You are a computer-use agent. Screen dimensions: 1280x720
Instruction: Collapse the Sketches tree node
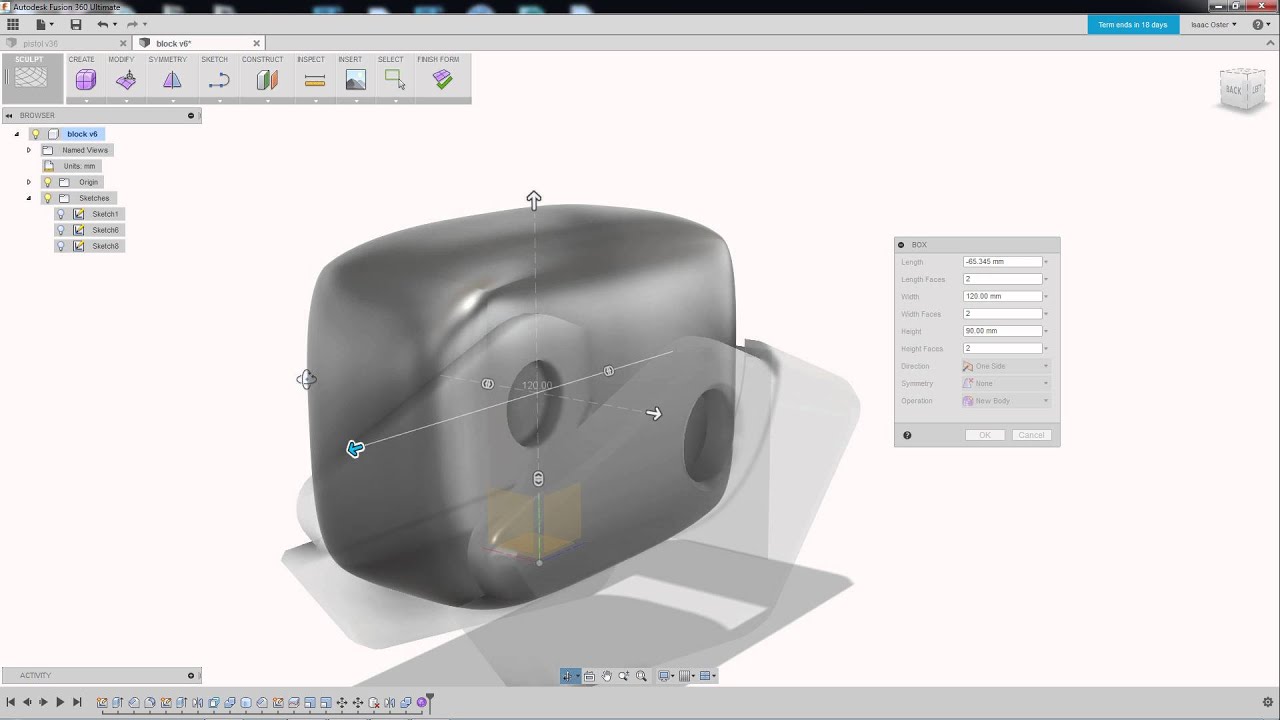[x=29, y=198]
